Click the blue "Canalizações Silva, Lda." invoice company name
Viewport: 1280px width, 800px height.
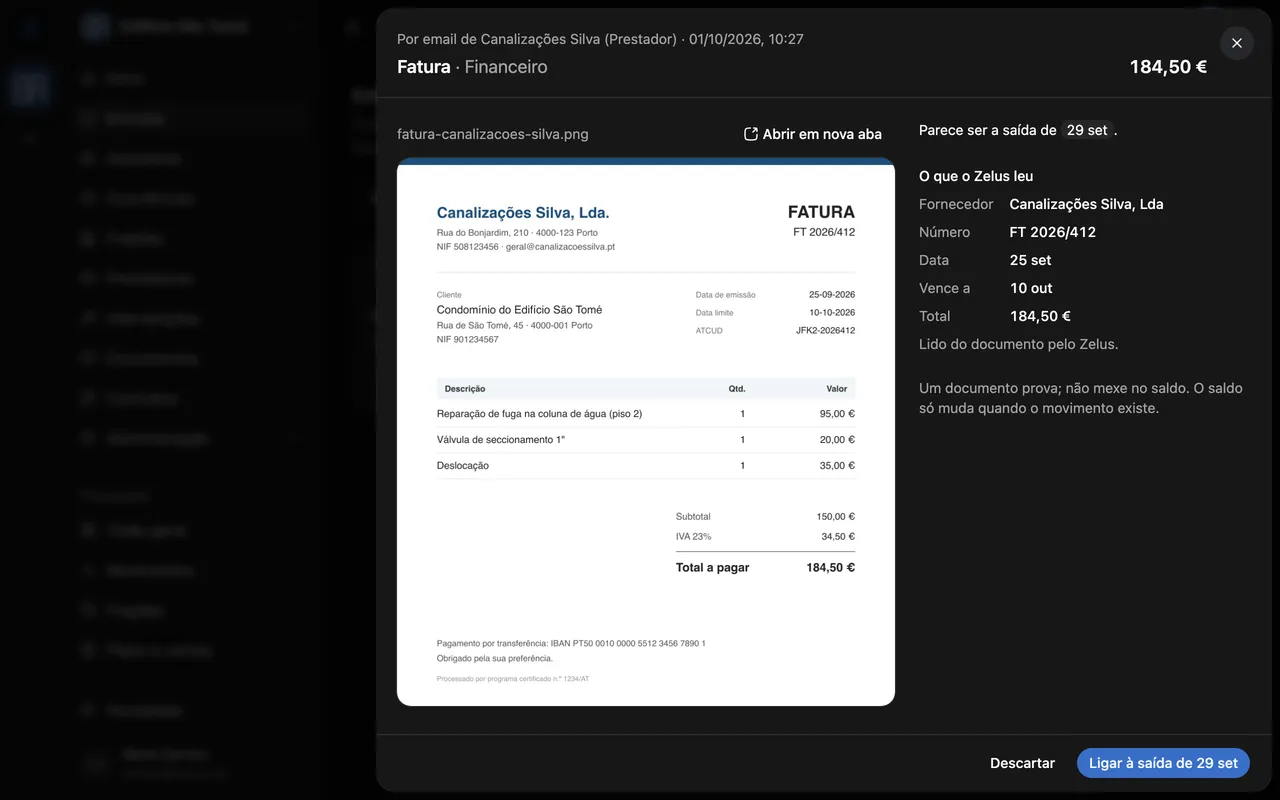coord(523,213)
